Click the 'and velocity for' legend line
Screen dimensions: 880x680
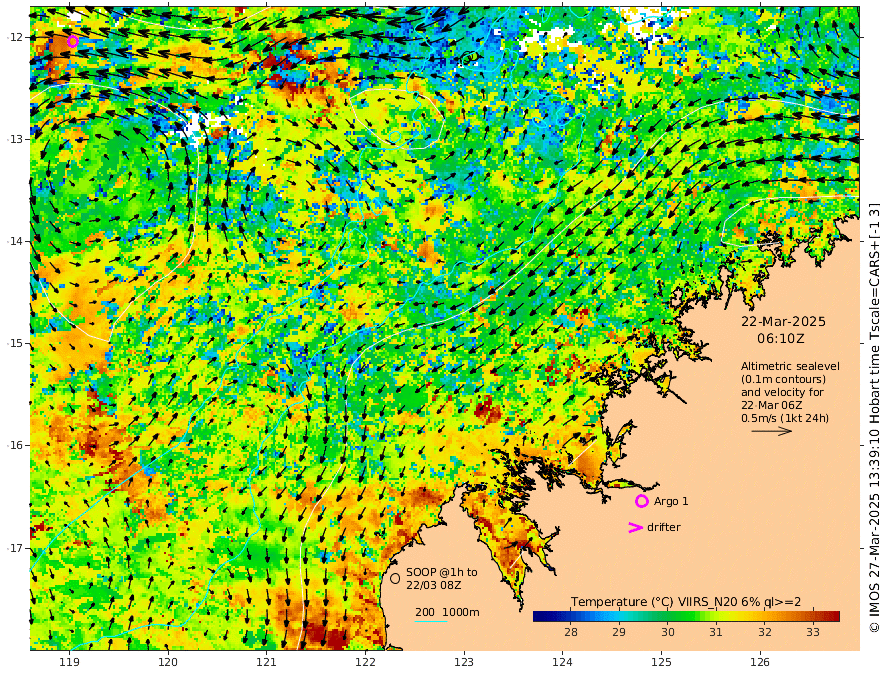tap(782, 392)
